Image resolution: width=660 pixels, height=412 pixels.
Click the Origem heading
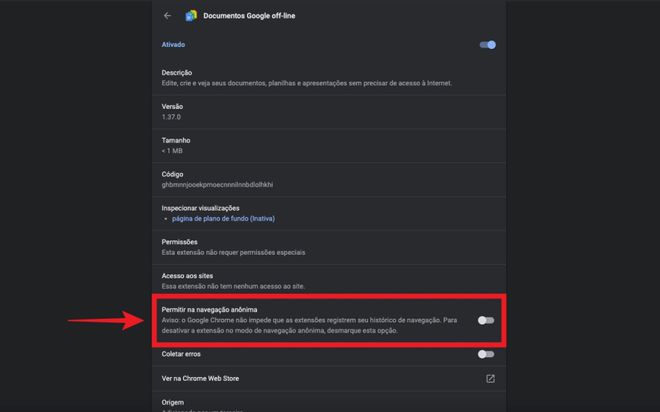point(173,402)
